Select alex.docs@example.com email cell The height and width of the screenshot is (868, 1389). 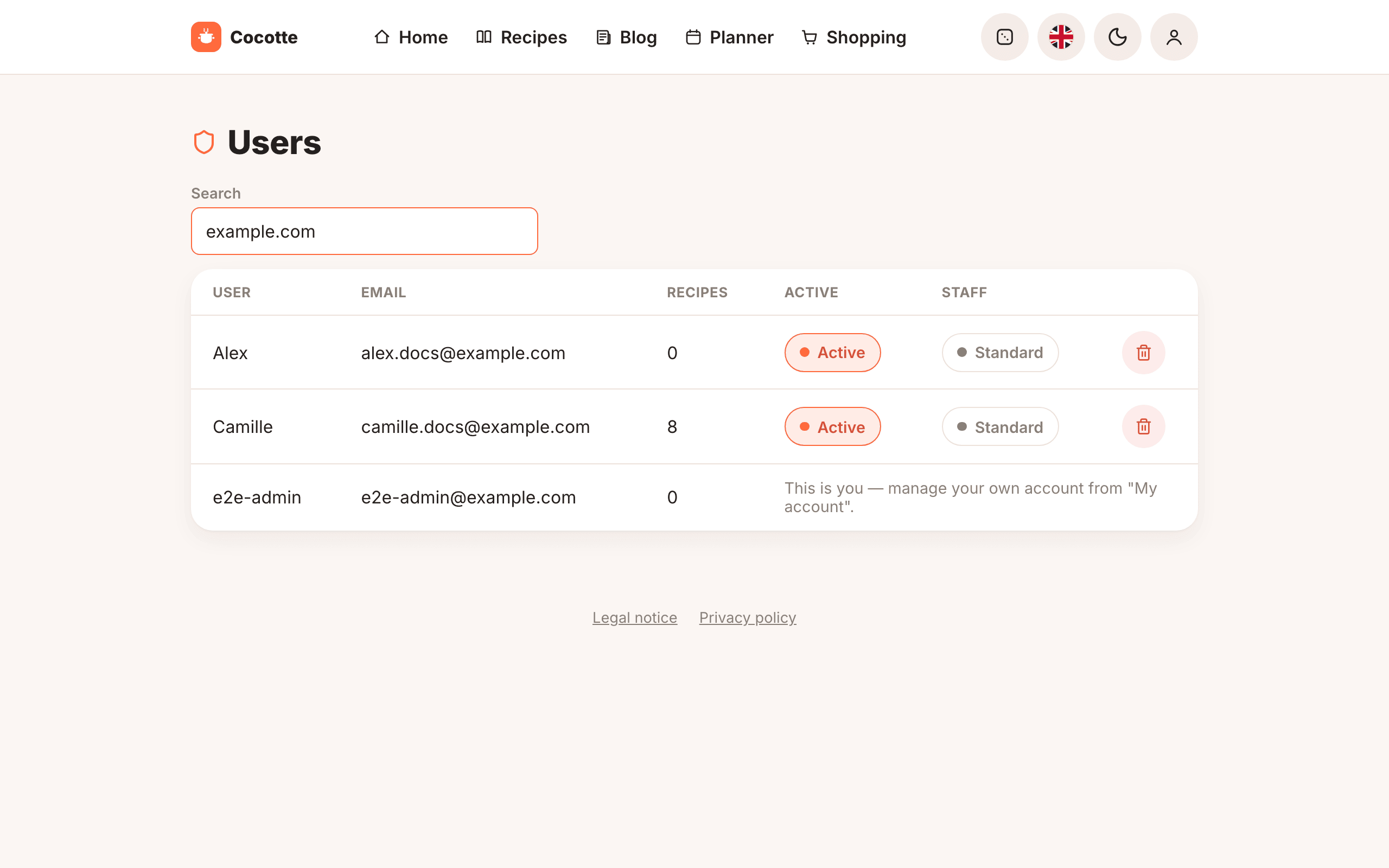pyautogui.click(x=463, y=353)
